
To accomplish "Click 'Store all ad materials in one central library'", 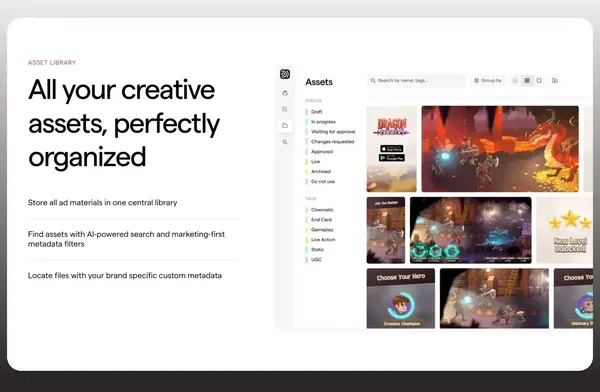I will [x=103, y=203].
